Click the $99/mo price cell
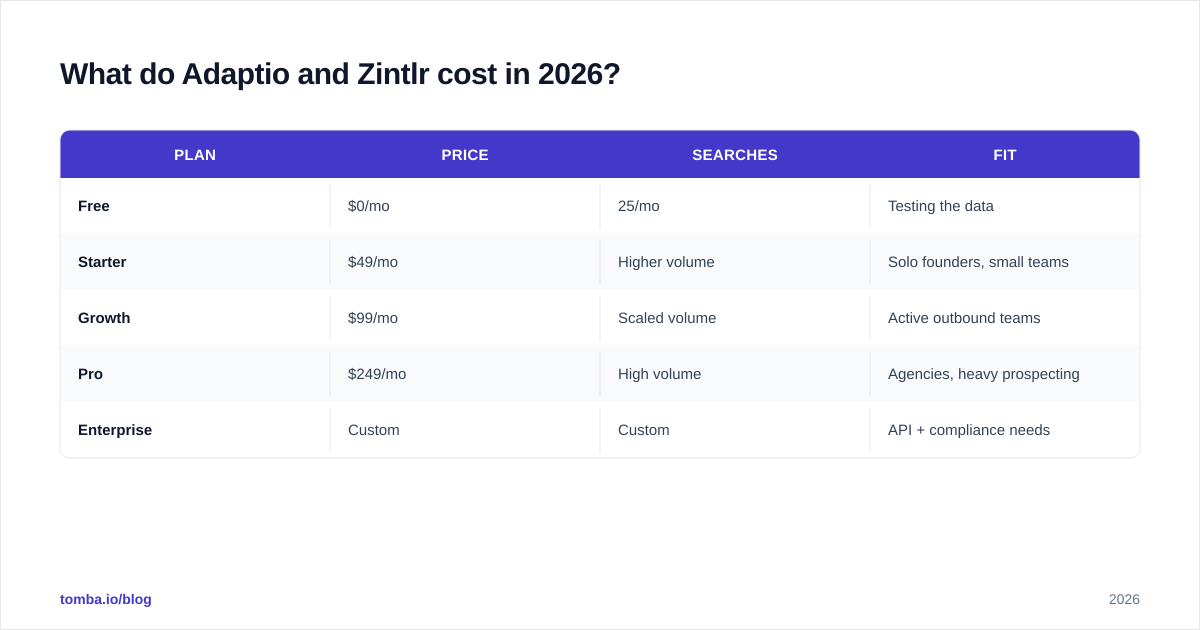The width and height of the screenshot is (1200, 630). coord(465,318)
